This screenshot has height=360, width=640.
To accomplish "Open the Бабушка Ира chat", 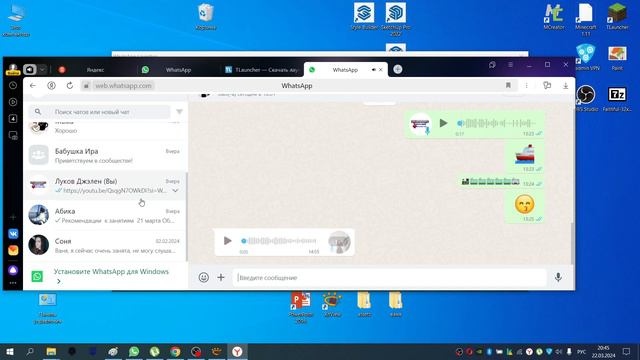I will pos(105,156).
